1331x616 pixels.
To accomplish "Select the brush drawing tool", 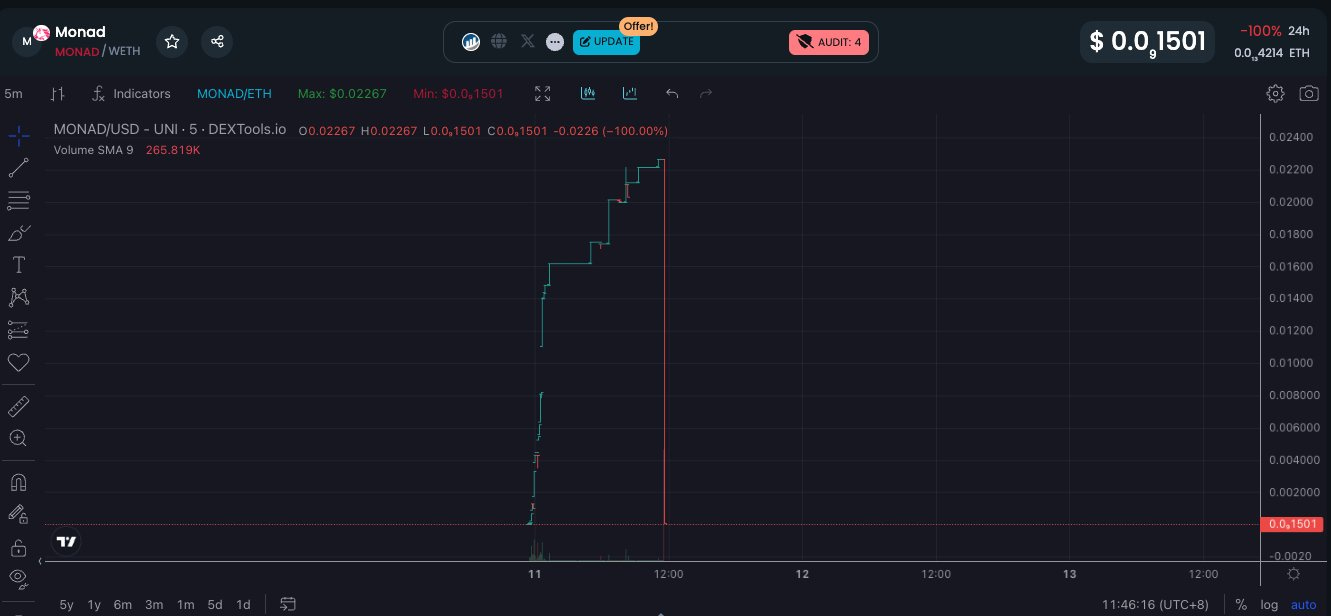I will [18, 233].
